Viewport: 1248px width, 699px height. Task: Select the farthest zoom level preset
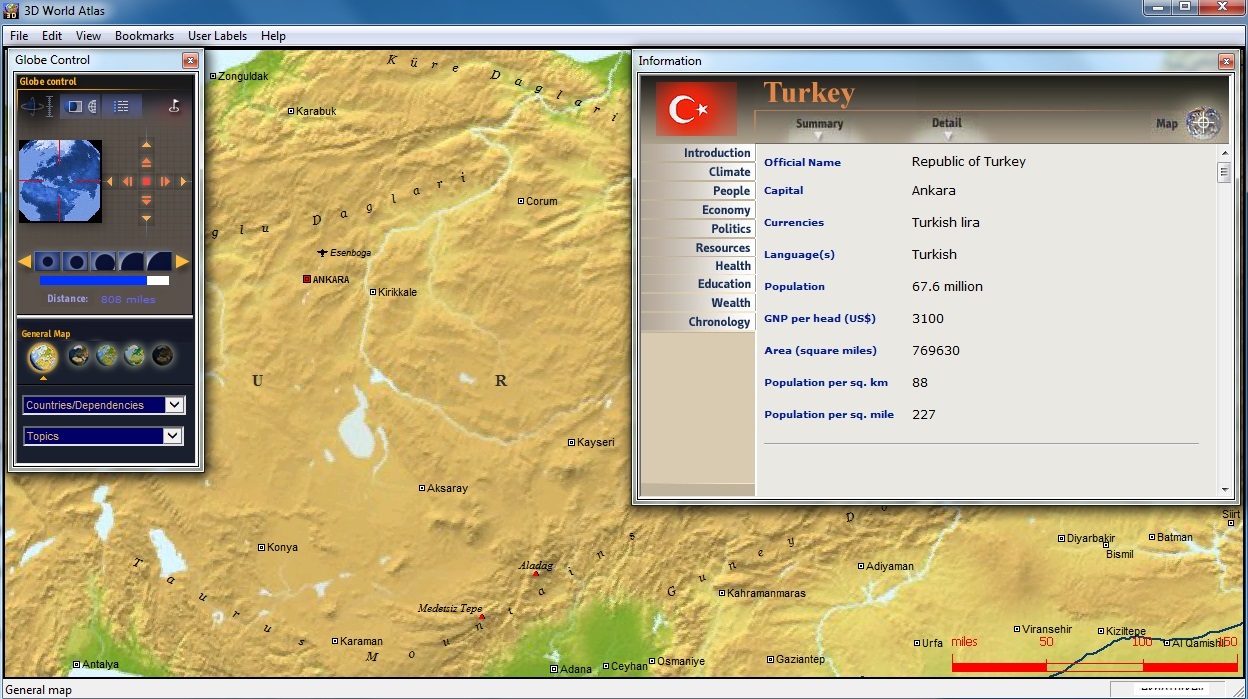[47, 262]
